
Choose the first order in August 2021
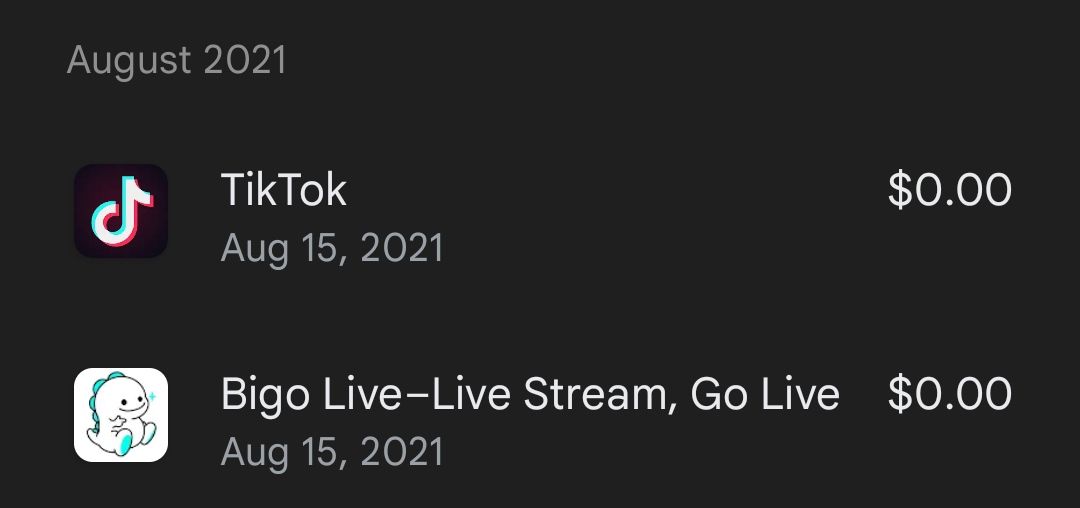[540, 214]
